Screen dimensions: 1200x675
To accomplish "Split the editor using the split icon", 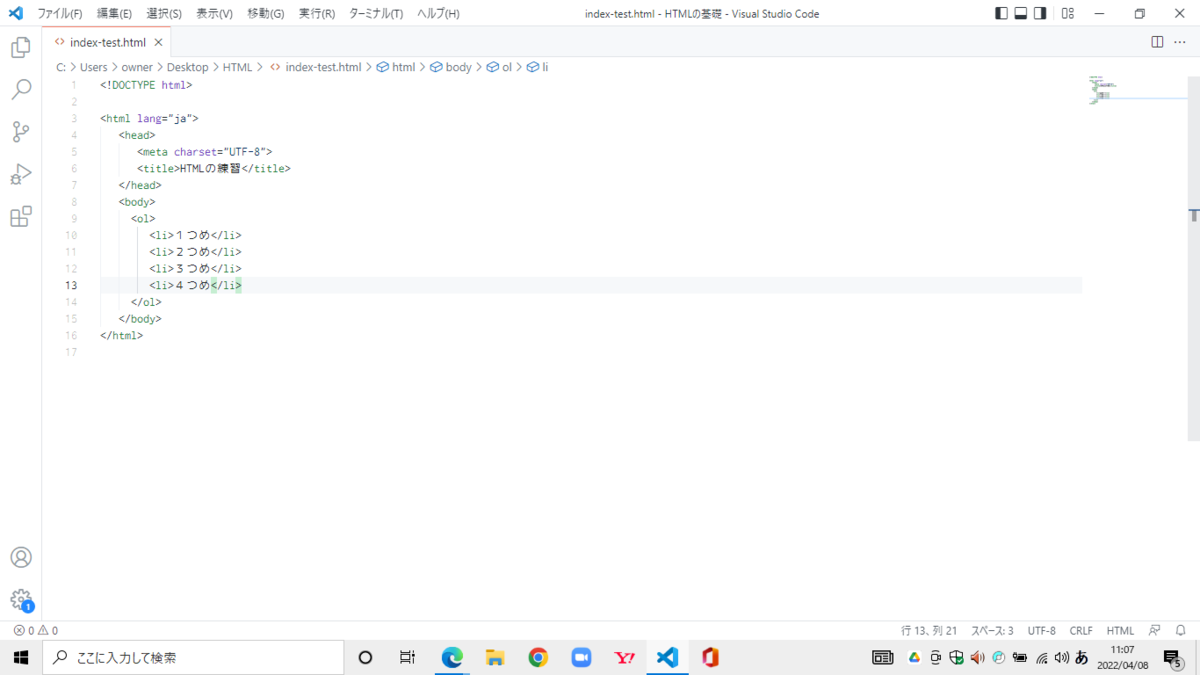I will tap(1158, 42).
